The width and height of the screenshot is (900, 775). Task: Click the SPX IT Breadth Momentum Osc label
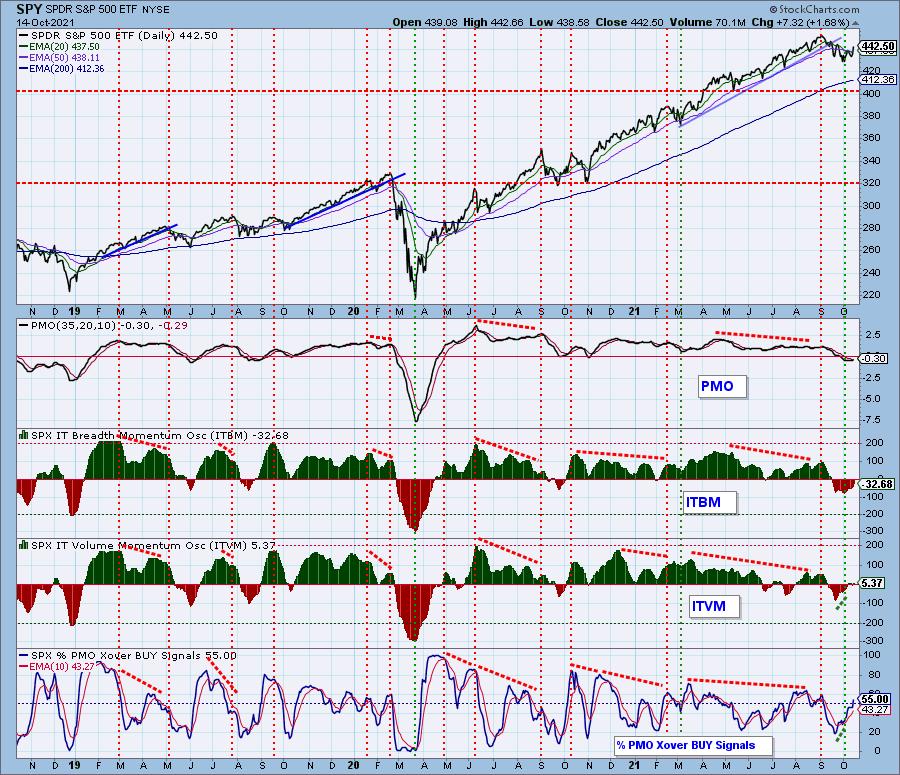pyautogui.click(x=154, y=436)
